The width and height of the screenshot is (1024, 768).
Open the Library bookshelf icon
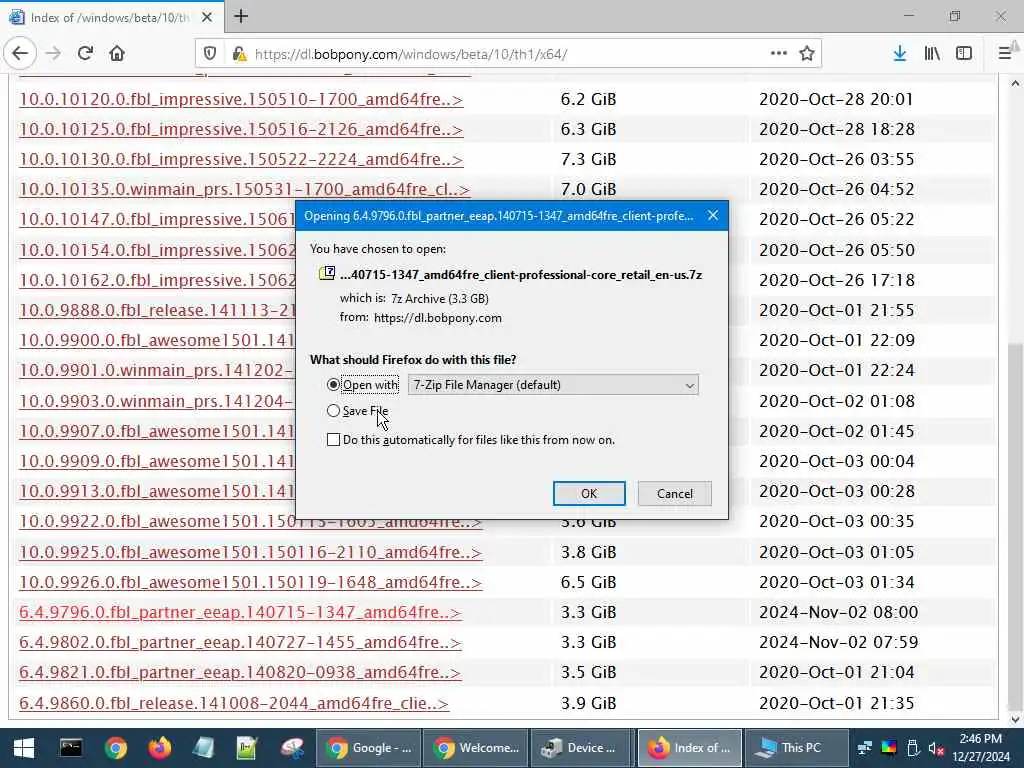(x=932, y=54)
